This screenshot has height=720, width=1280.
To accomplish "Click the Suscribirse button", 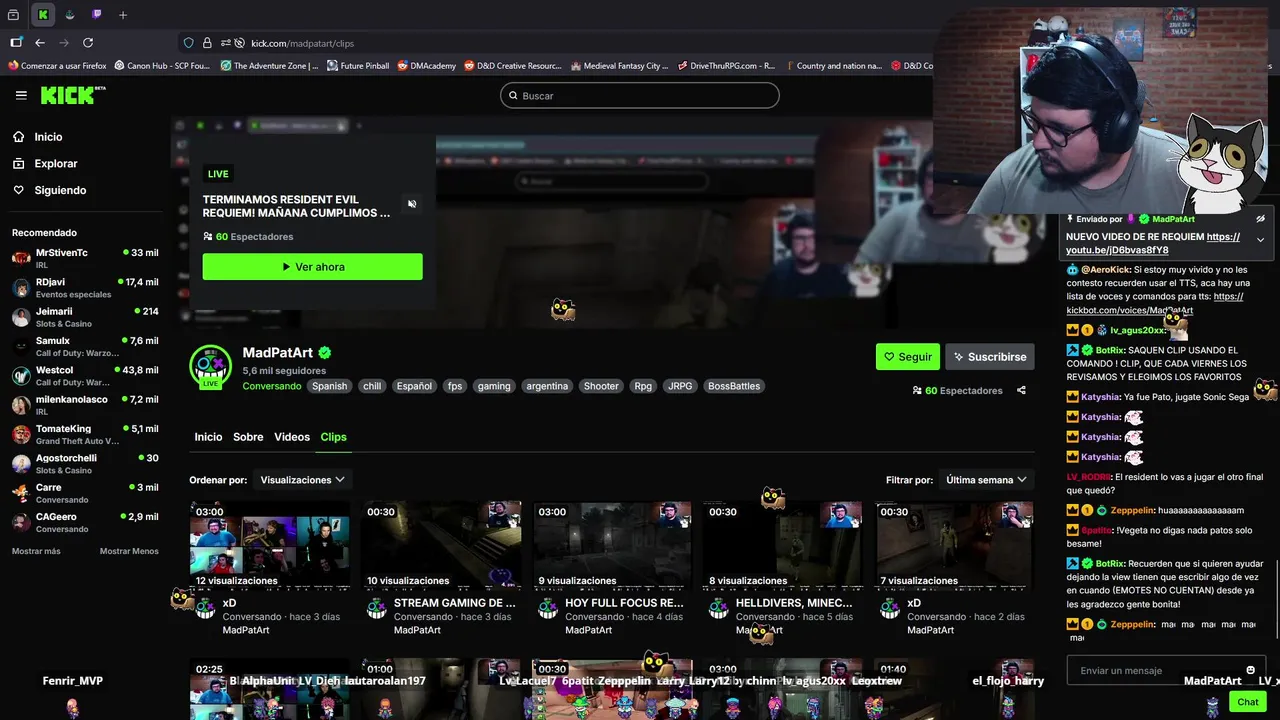I will (x=990, y=357).
